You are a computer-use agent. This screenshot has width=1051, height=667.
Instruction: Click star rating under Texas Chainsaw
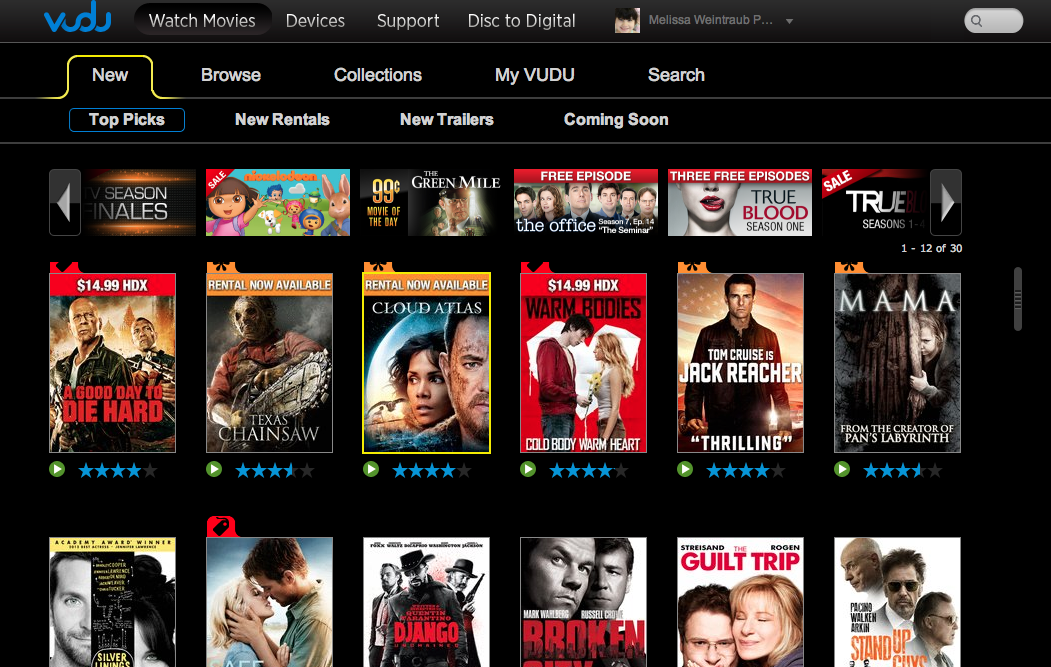coord(275,471)
